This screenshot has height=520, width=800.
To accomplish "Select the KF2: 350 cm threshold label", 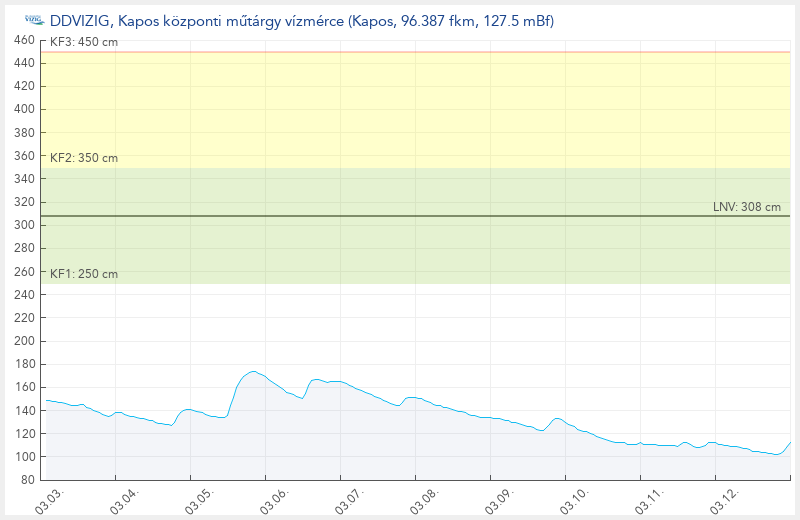I will [x=83, y=158].
